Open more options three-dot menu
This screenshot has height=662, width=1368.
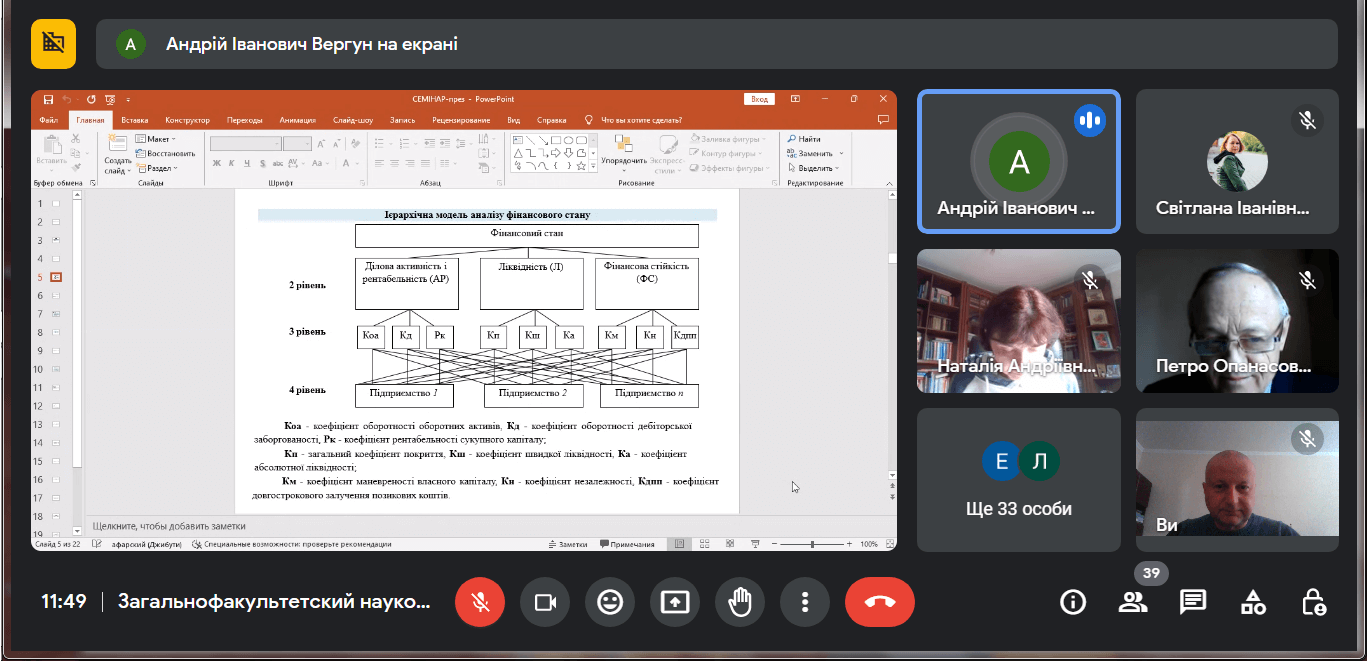805,602
